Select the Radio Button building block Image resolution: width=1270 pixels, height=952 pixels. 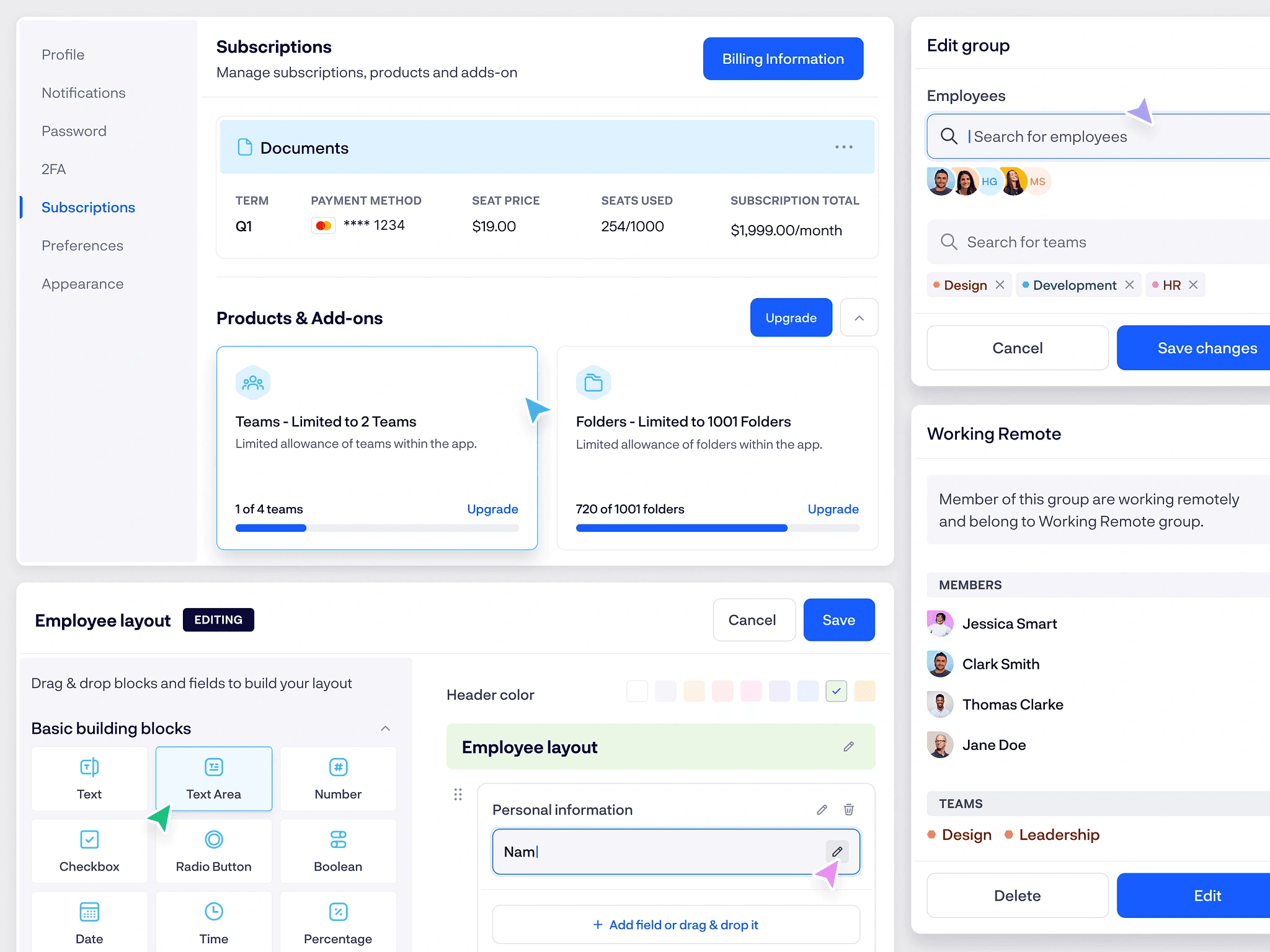[214, 851]
